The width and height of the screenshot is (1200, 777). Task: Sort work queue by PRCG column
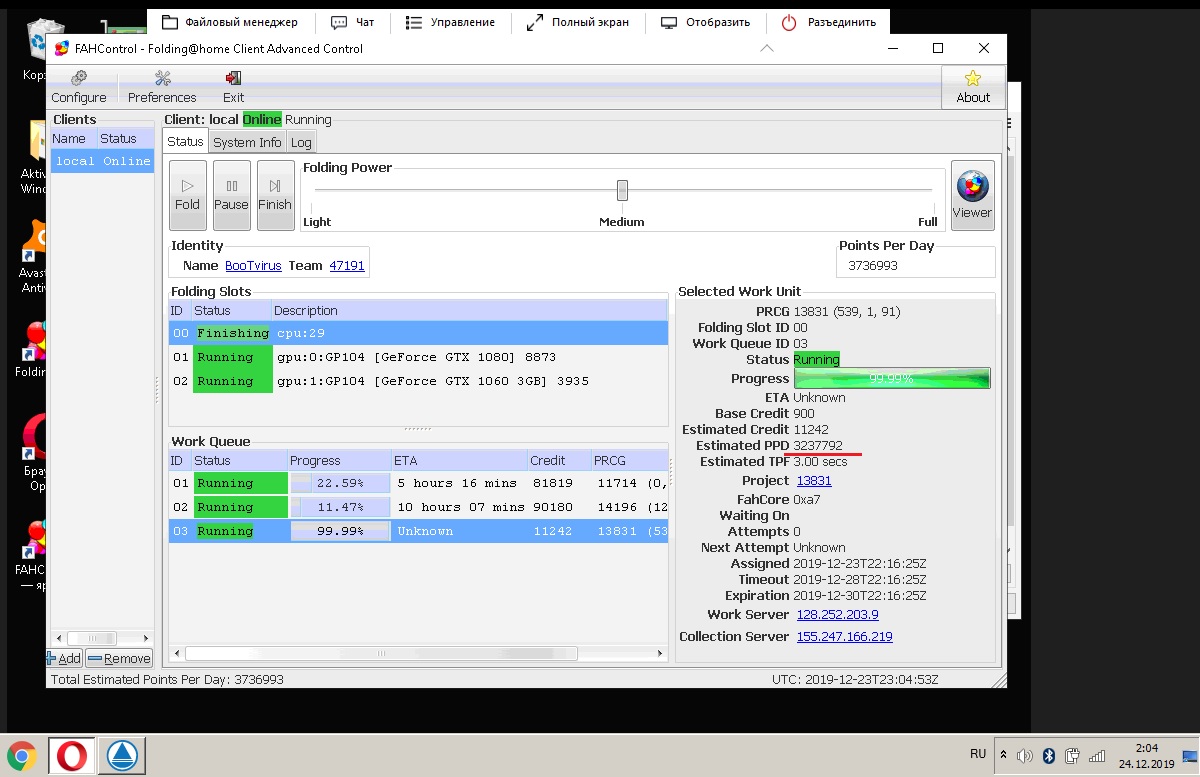coord(629,461)
